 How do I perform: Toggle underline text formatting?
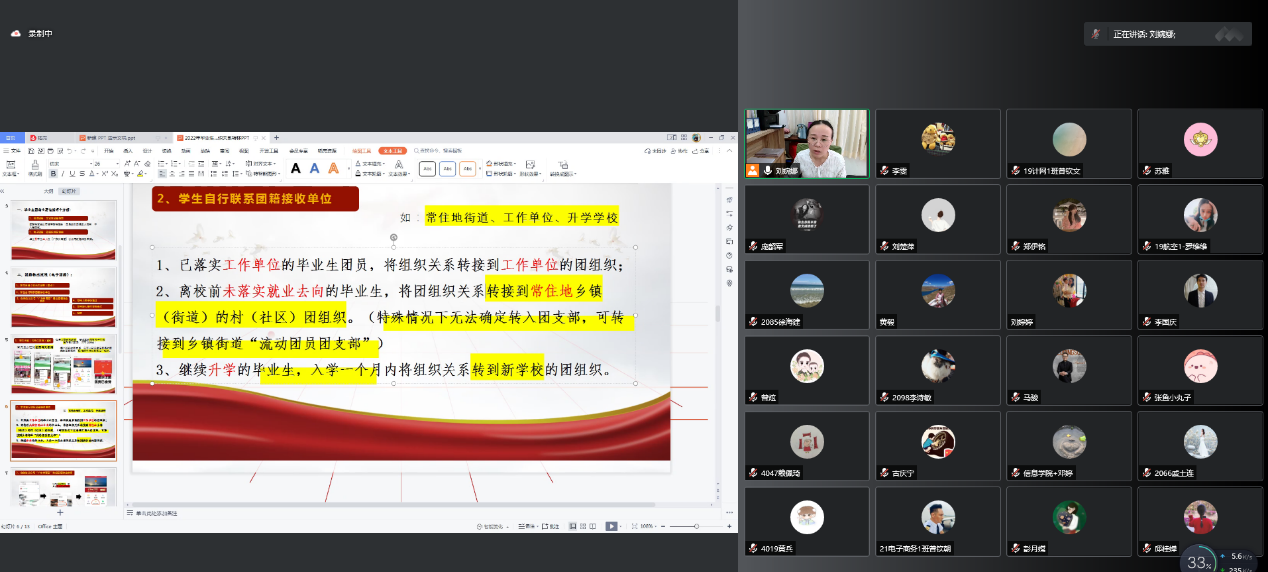point(71,173)
